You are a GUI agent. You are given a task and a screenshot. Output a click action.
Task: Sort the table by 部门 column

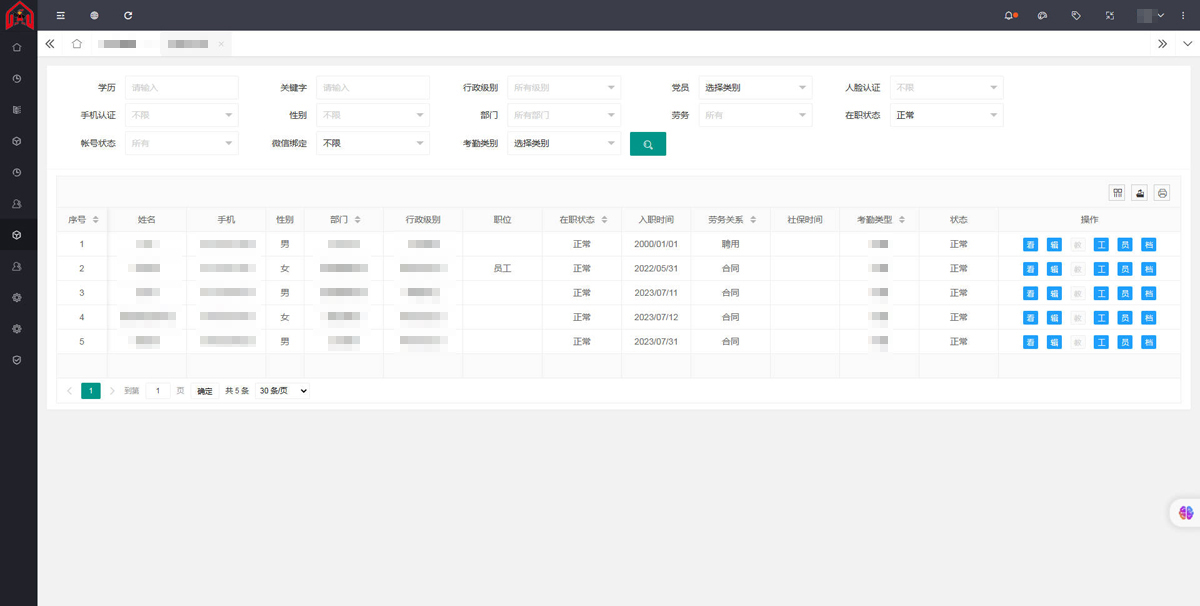pos(357,219)
